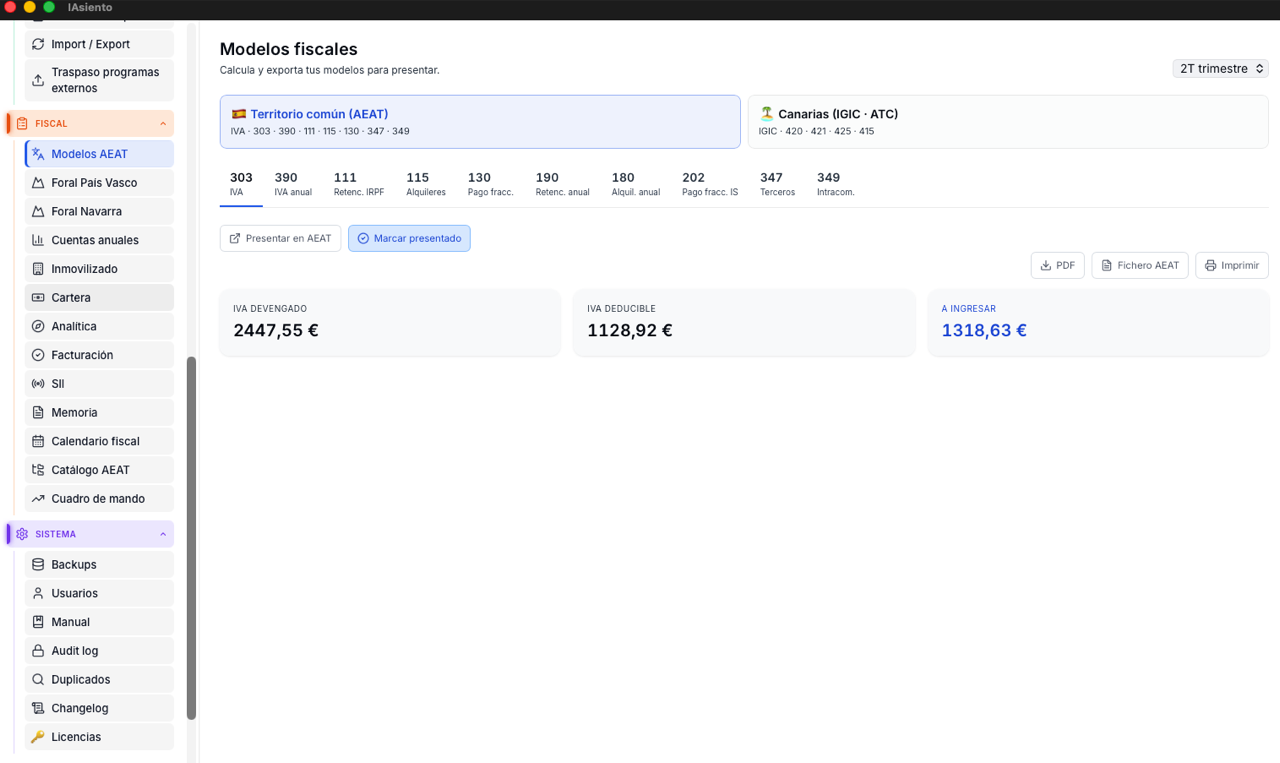The width and height of the screenshot is (1280, 763).
Task: Open the 202 Pago fracc. IS tab
Action: coord(710,184)
